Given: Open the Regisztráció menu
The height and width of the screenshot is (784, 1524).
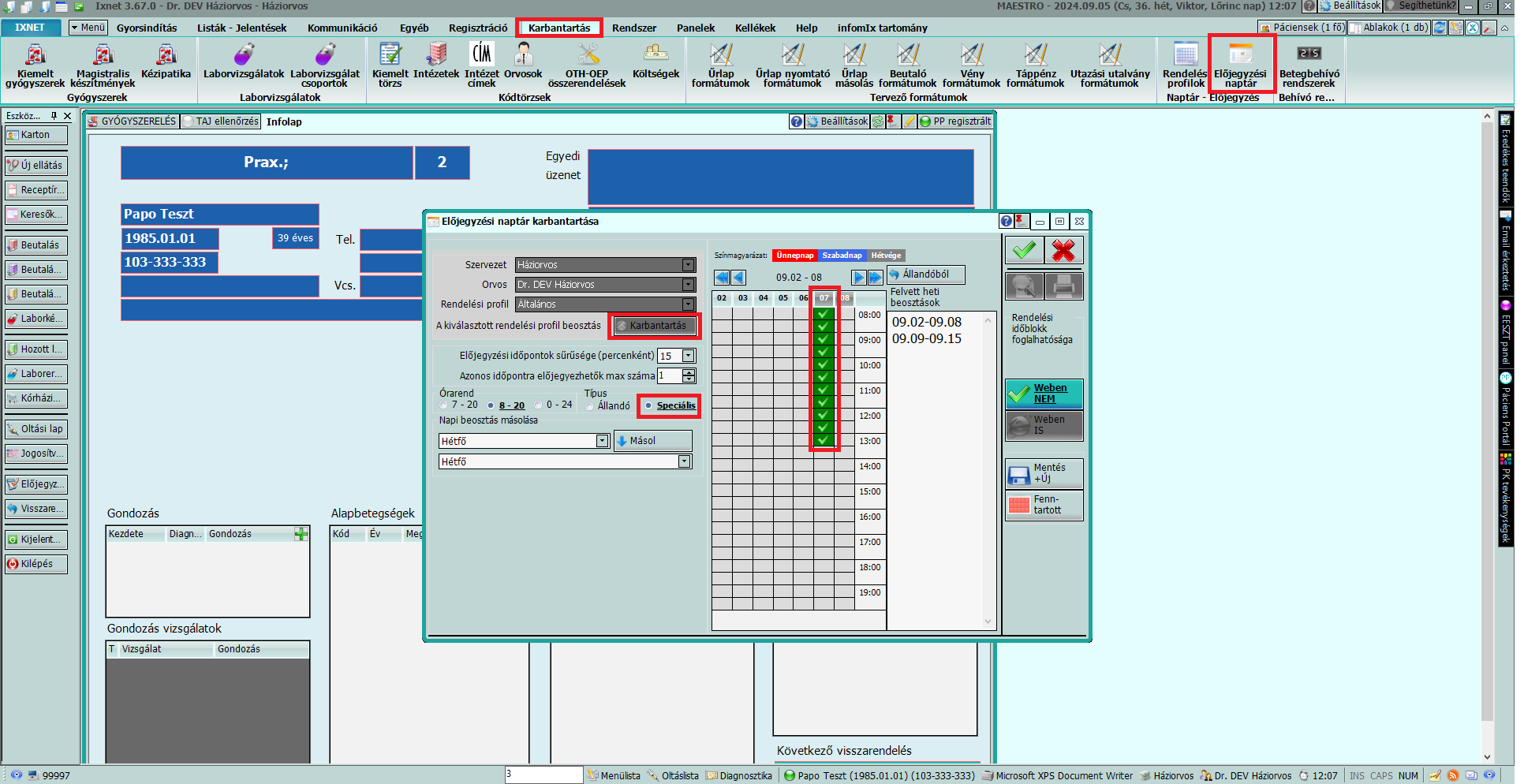Looking at the screenshot, I should click(478, 28).
